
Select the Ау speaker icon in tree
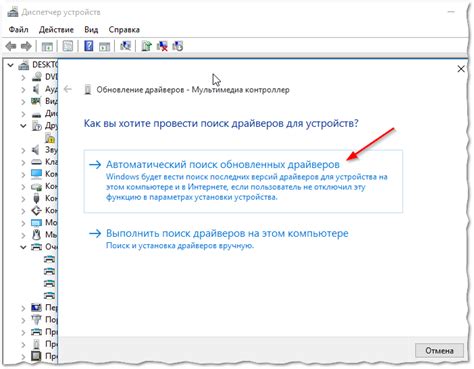tap(36, 89)
